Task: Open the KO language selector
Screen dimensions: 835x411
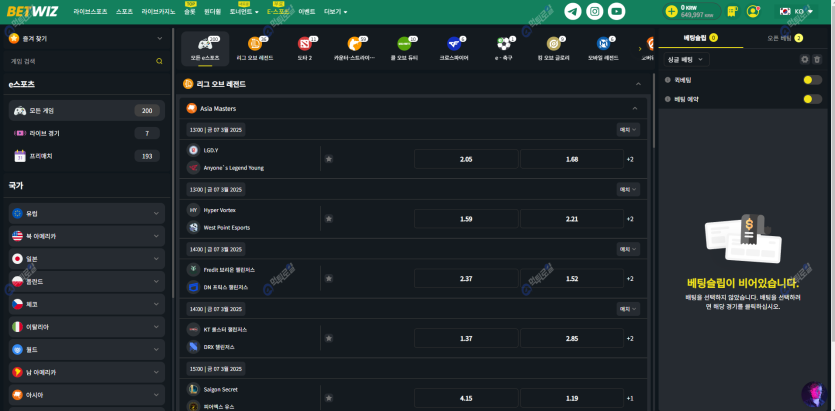Action: tap(797, 11)
